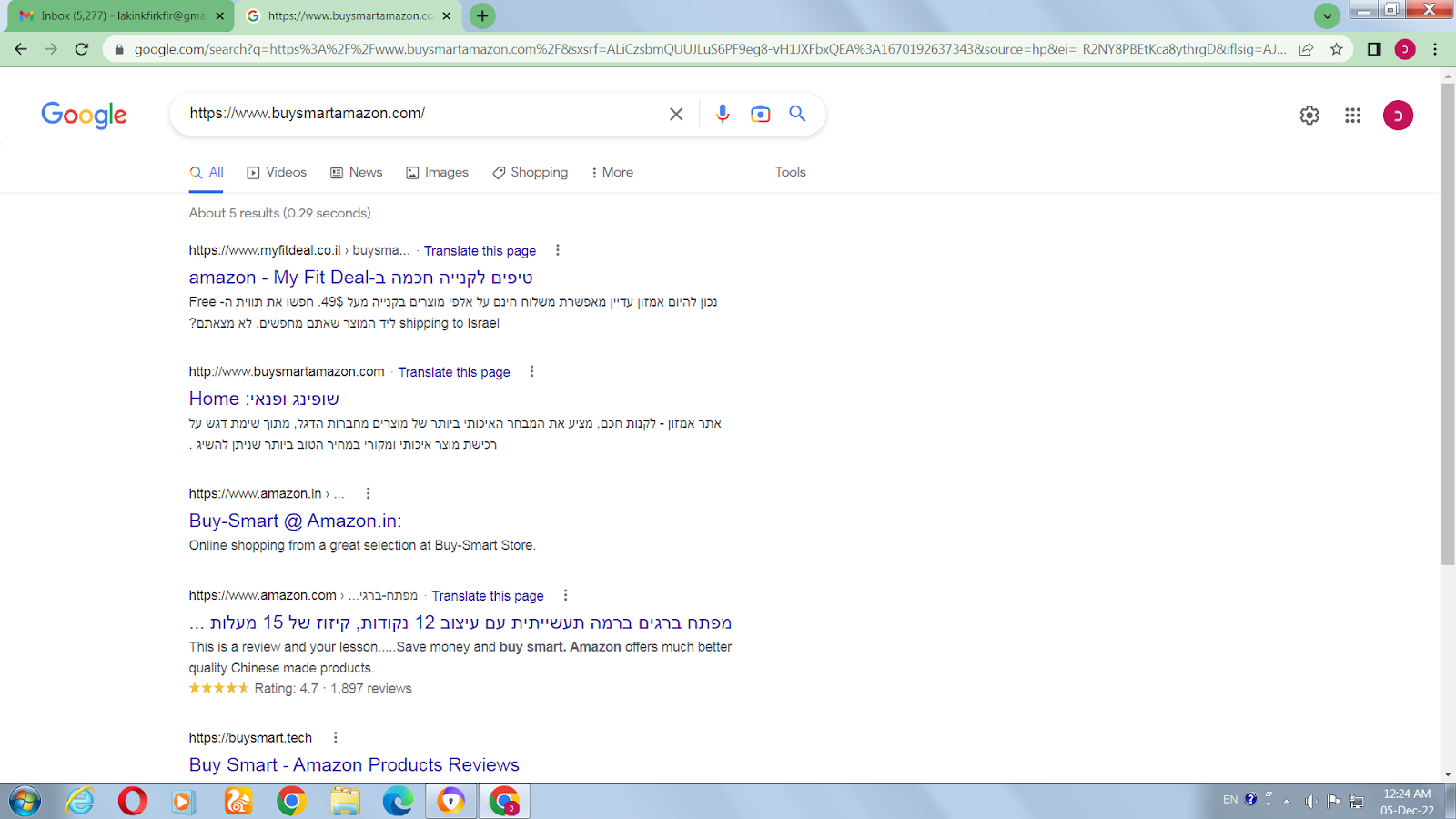Click the tab search dropdown arrow
The image size is (1456, 819).
1327,15
